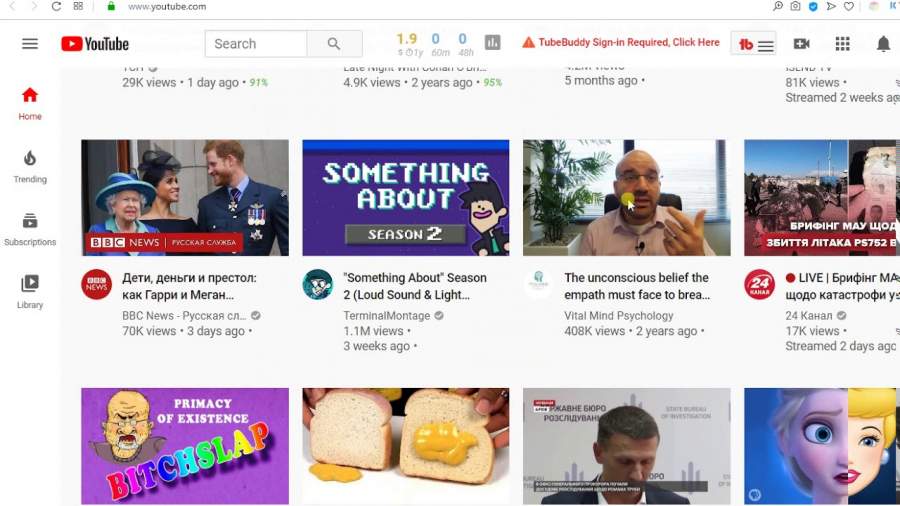
Task: Open Subscriptions in the sidebar
Action: [x=30, y=229]
